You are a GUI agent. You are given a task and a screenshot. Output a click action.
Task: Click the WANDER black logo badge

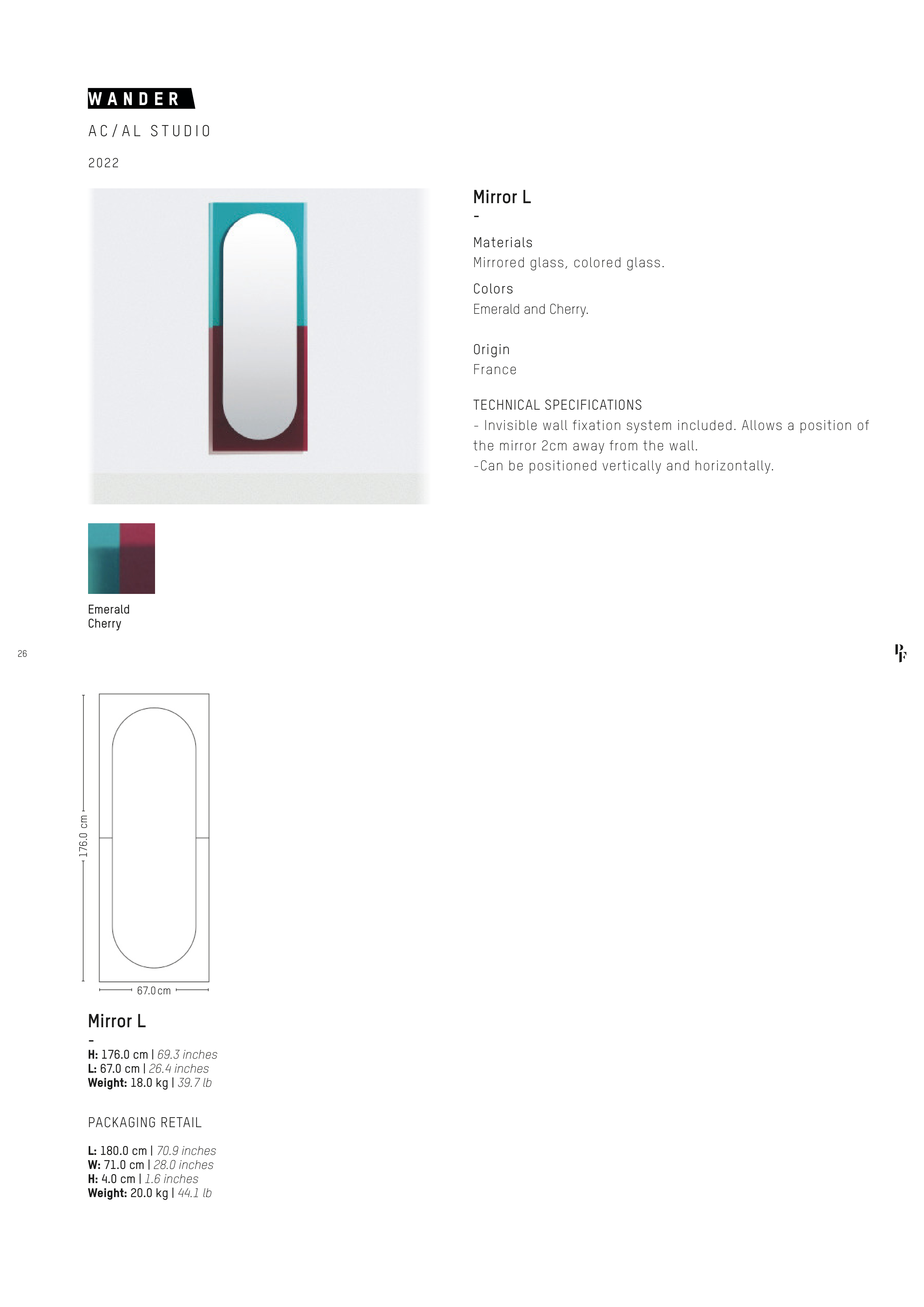click(141, 98)
